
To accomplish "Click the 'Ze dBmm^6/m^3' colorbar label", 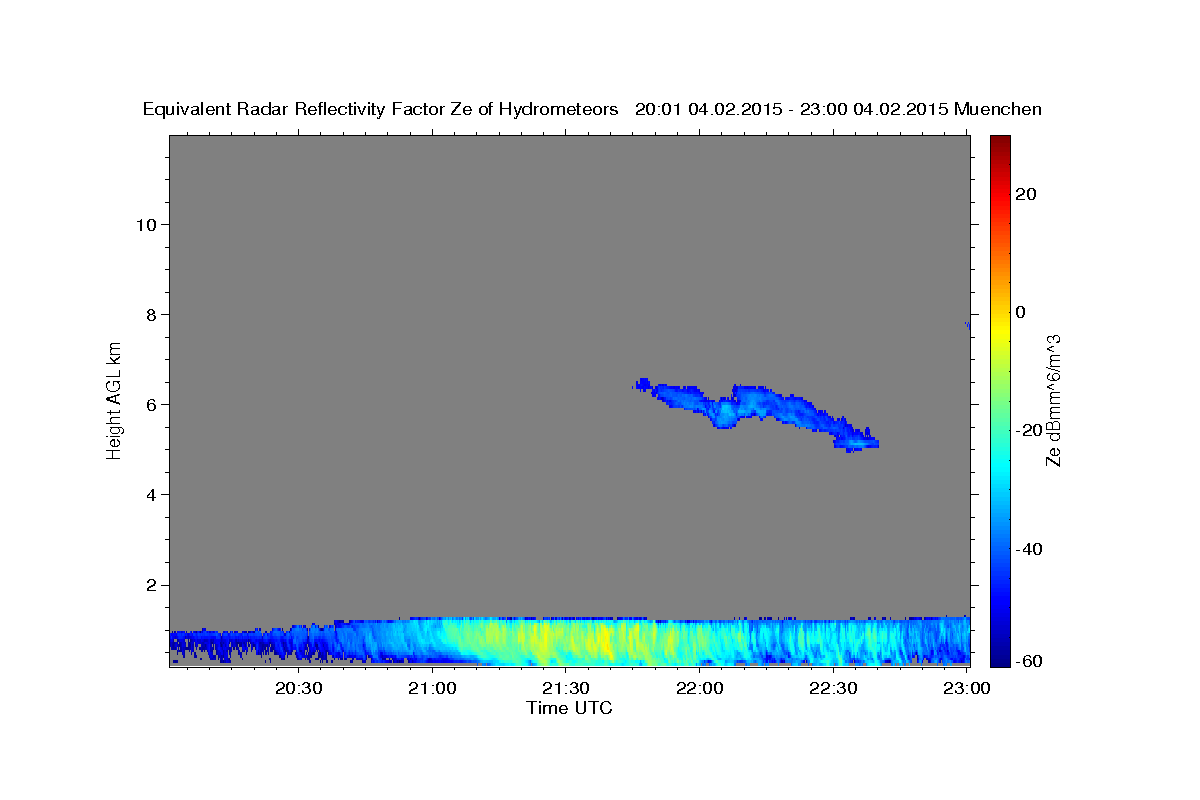I will click(1052, 399).
